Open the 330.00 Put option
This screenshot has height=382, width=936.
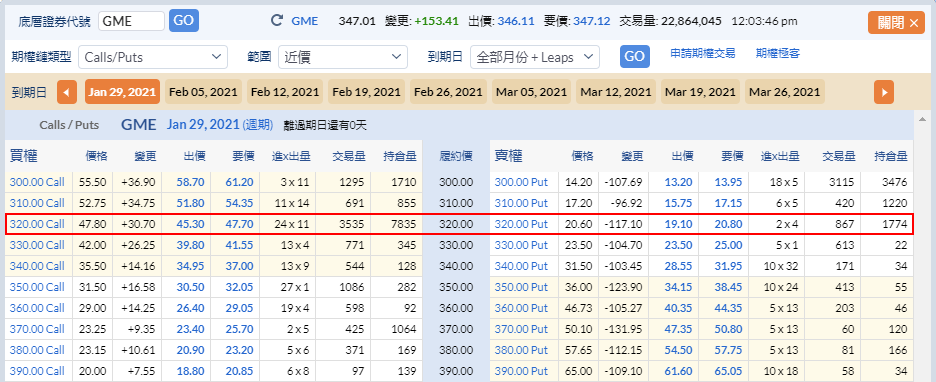[x=521, y=245]
